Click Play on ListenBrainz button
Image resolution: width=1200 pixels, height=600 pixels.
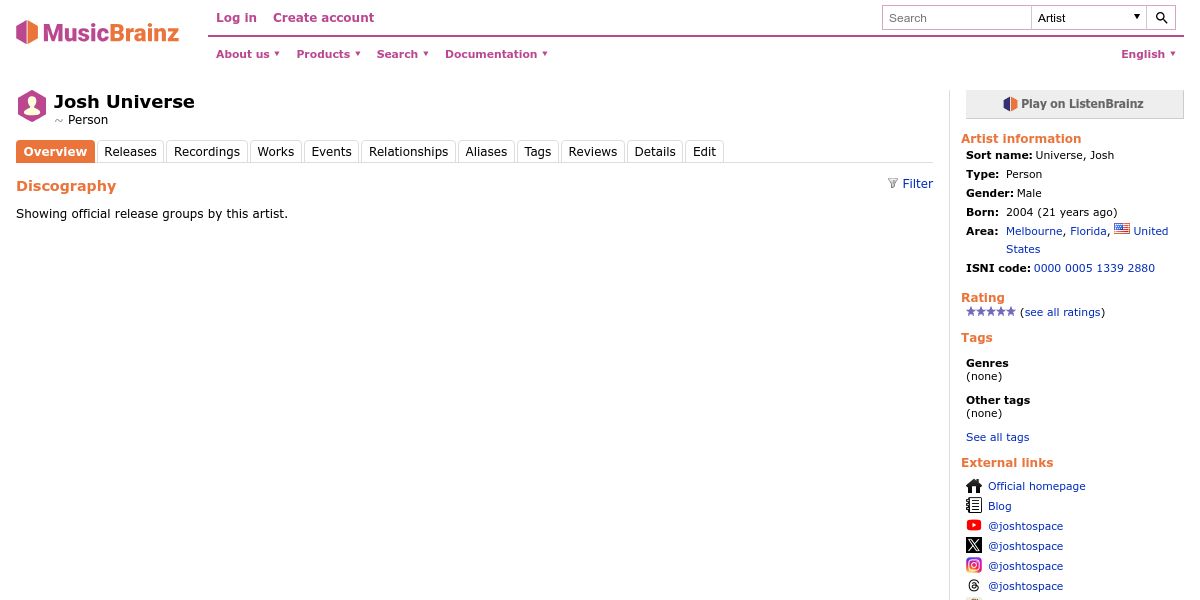[x=1074, y=104]
